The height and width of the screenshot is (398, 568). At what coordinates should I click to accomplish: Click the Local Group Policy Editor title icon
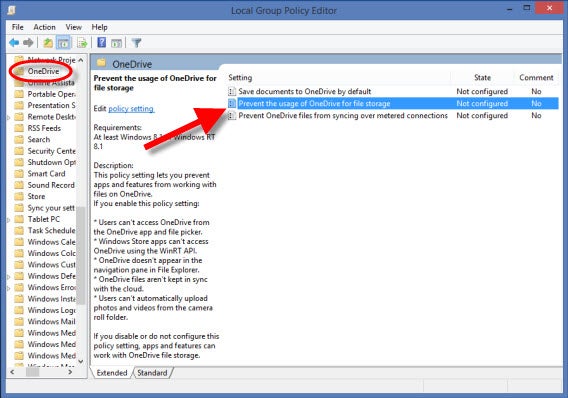pyautogui.click(x=11, y=10)
